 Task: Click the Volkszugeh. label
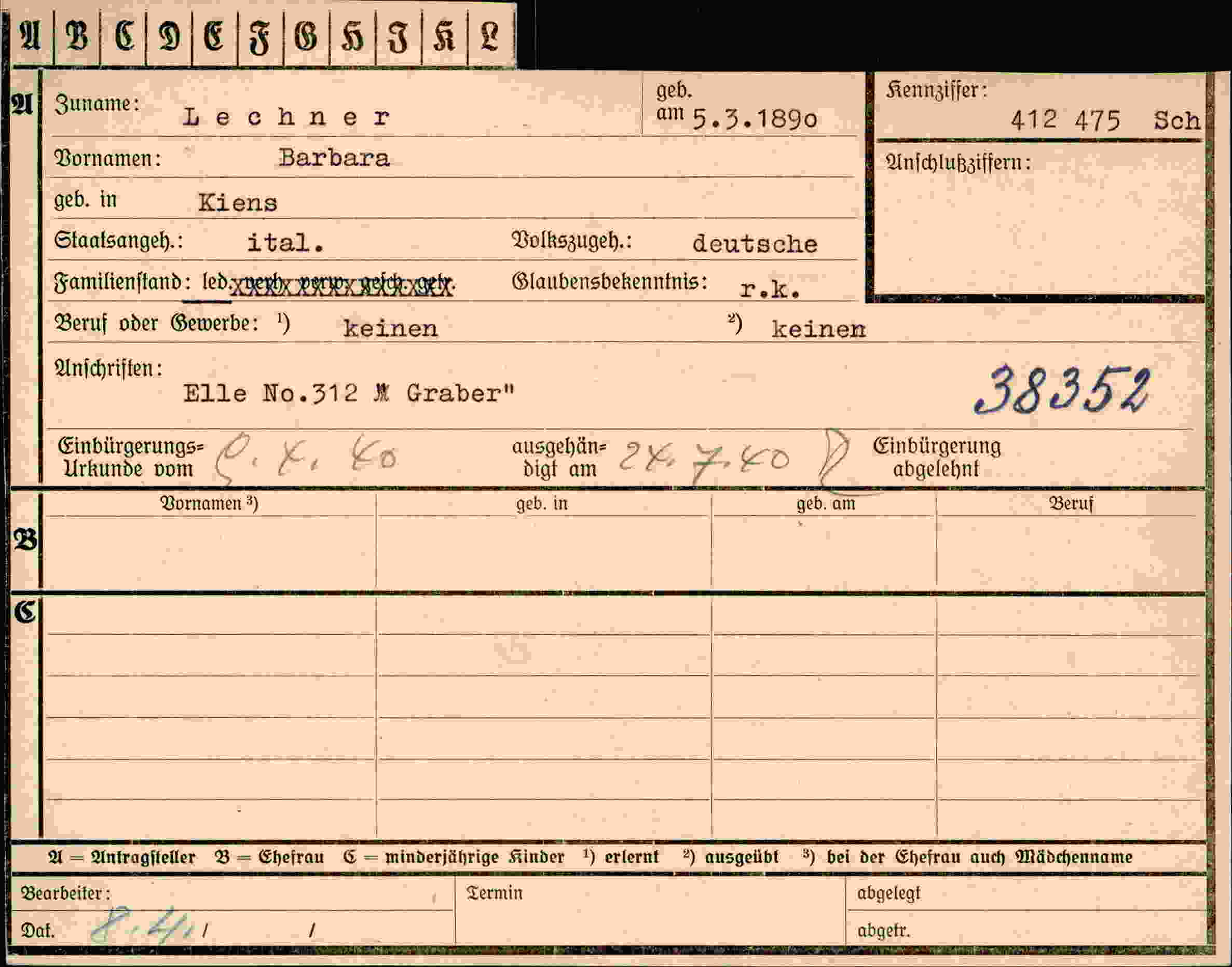[571, 241]
